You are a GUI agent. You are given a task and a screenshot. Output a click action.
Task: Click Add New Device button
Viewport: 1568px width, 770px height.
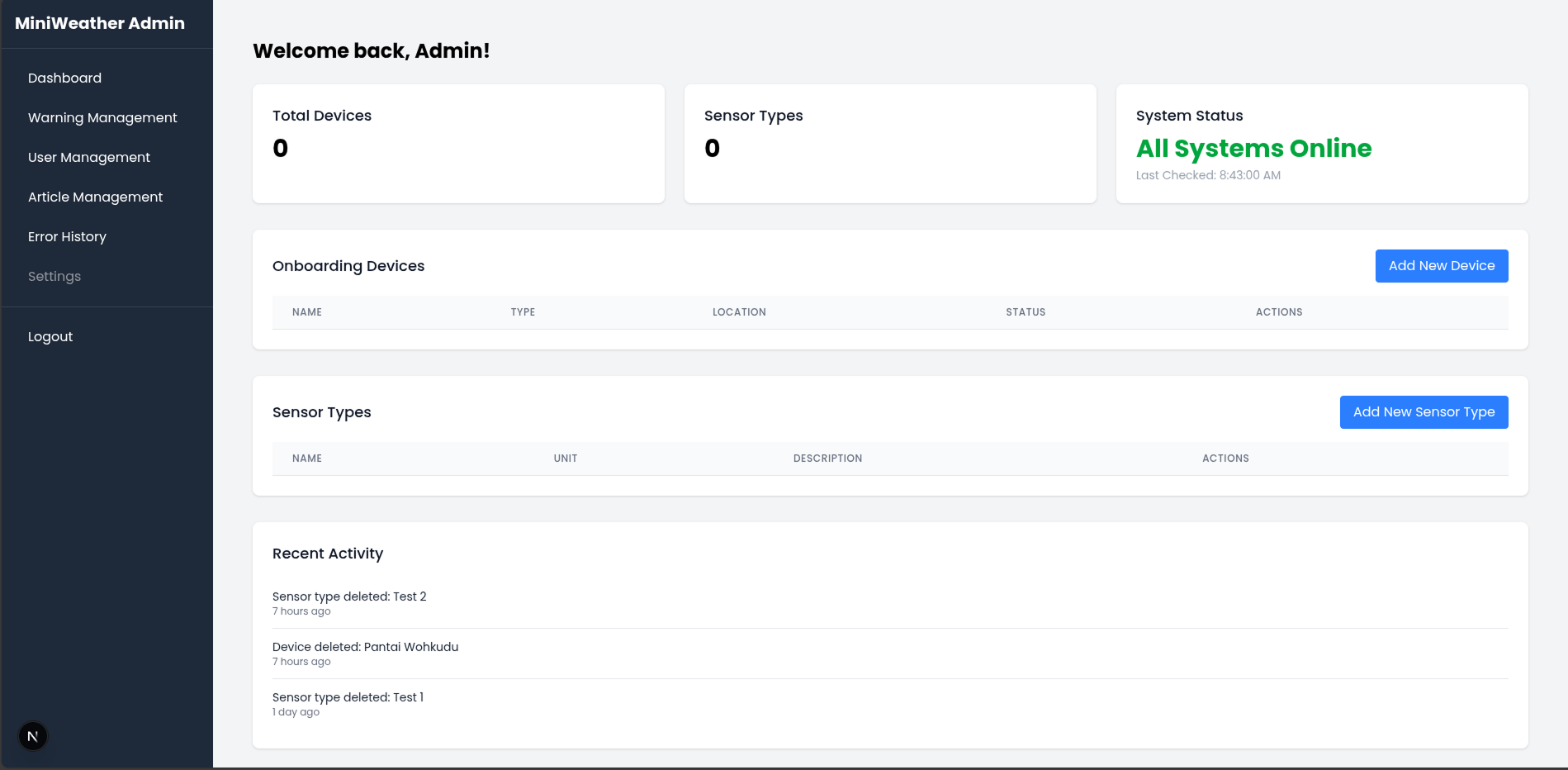(1442, 266)
